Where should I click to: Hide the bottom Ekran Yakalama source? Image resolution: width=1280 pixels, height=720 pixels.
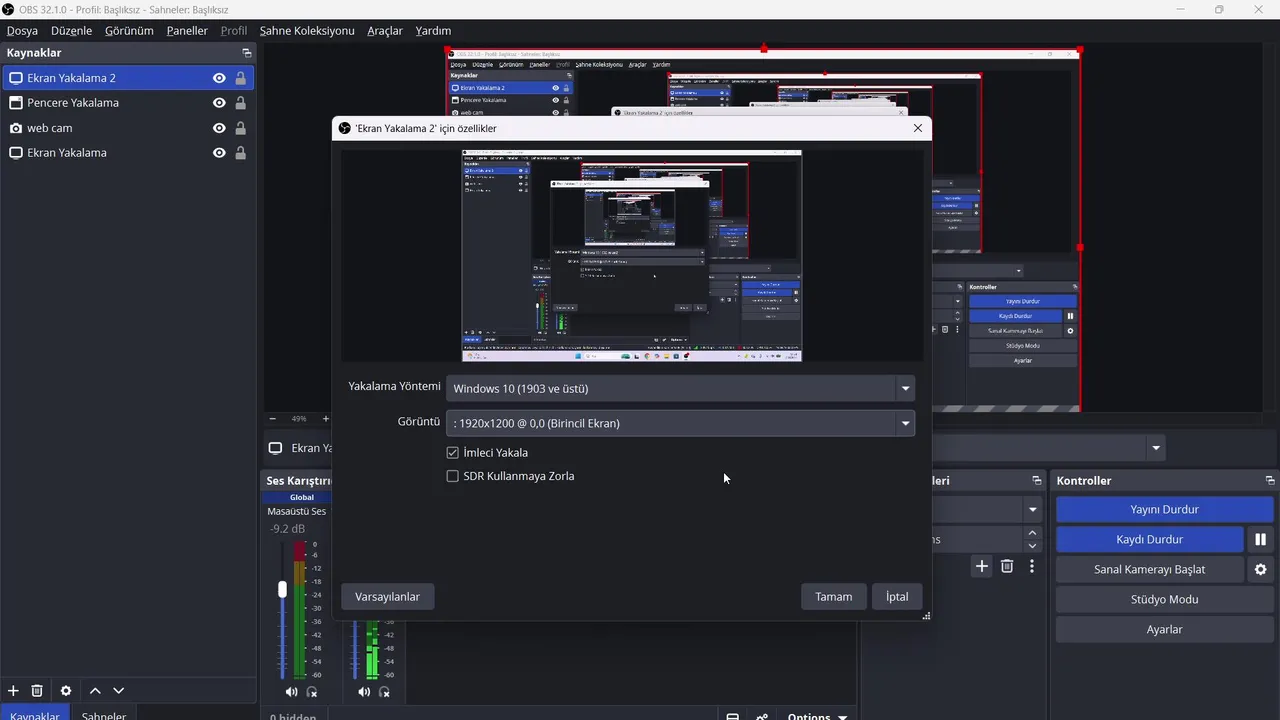pyautogui.click(x=219, y=153)
